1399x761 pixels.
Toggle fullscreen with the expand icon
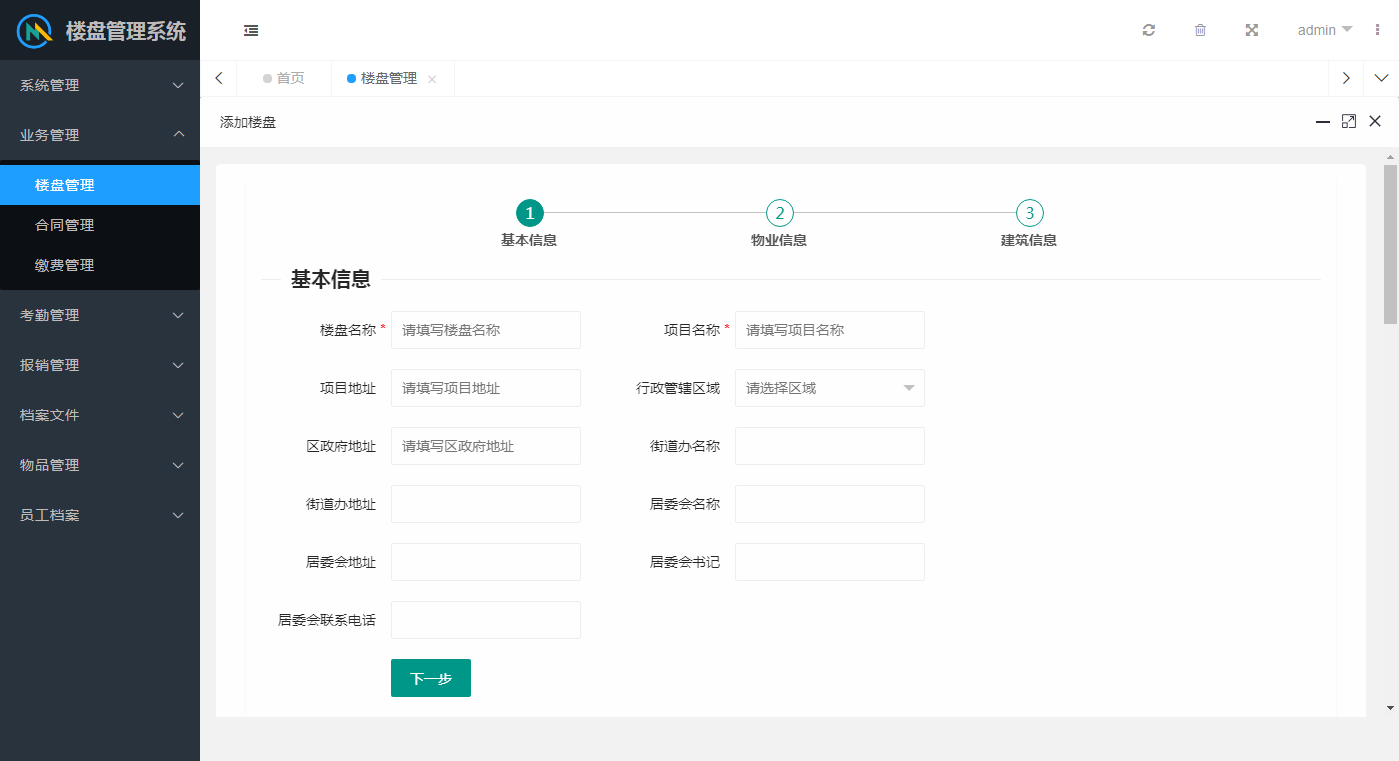[1251, 30]
